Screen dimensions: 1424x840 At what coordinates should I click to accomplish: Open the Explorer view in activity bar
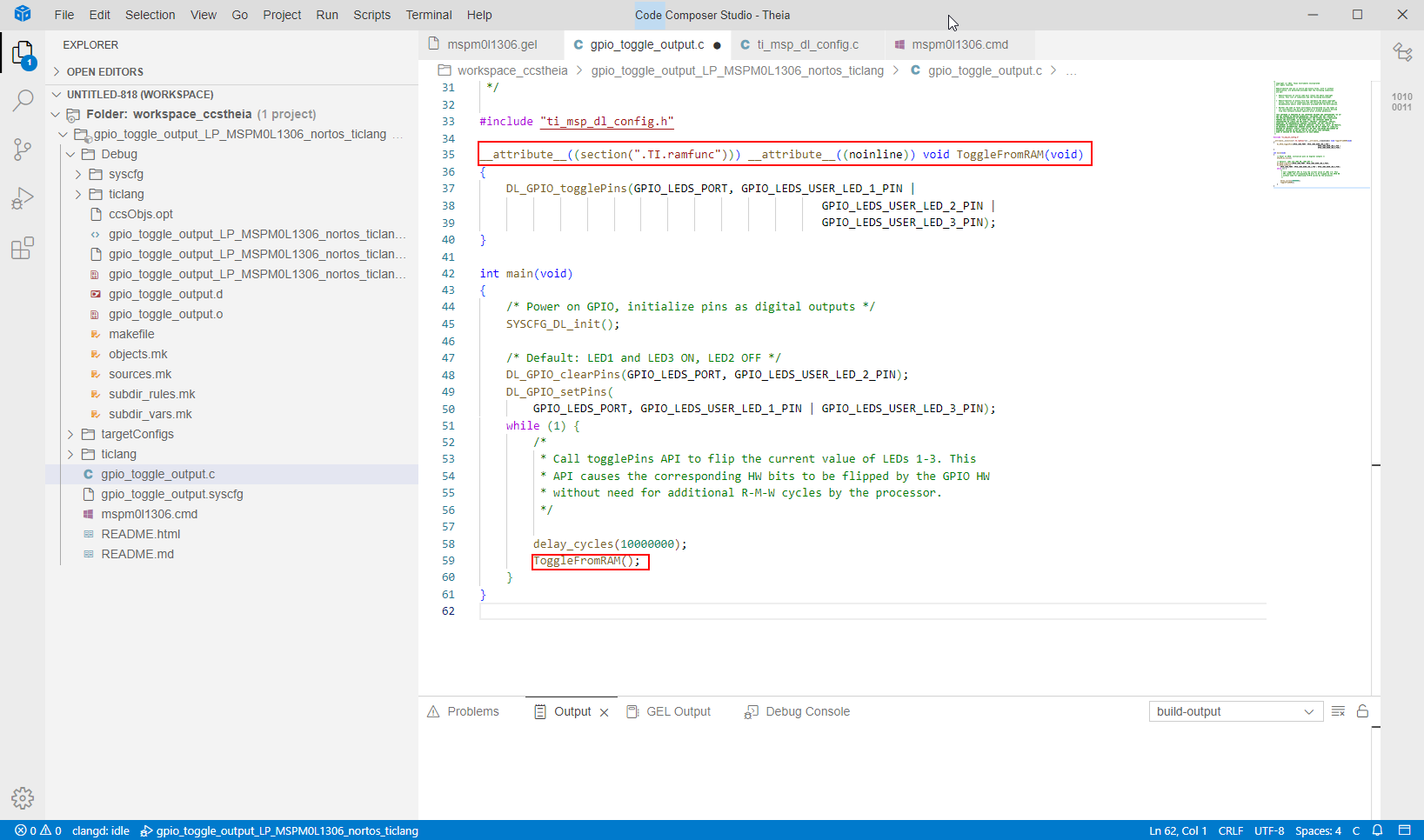click(23, 54)
